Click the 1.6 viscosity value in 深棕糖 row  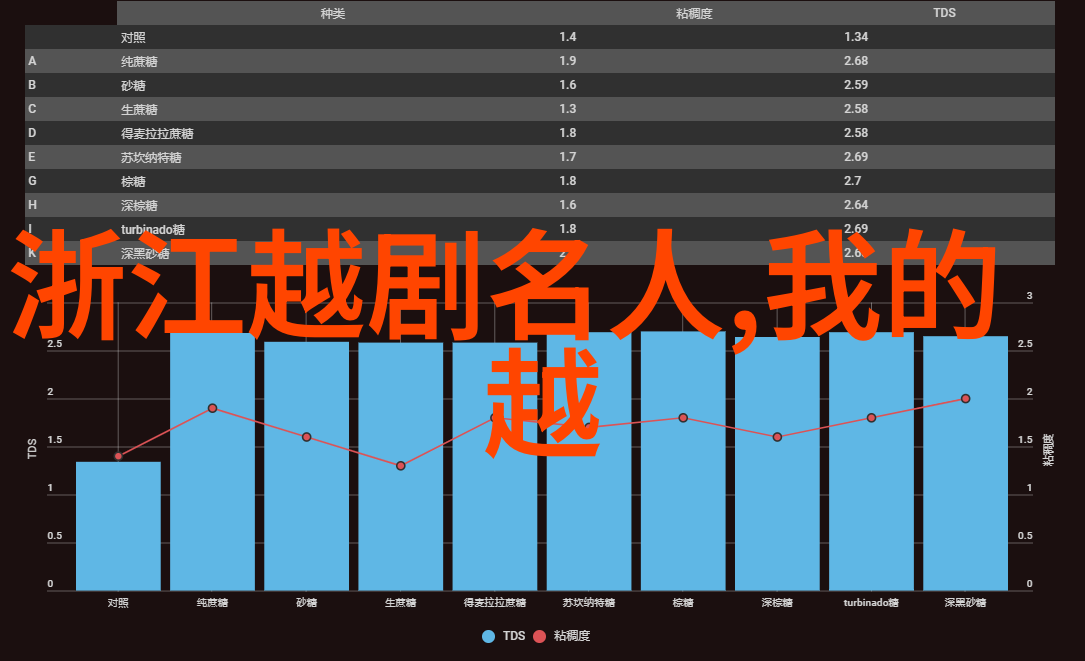567,205
